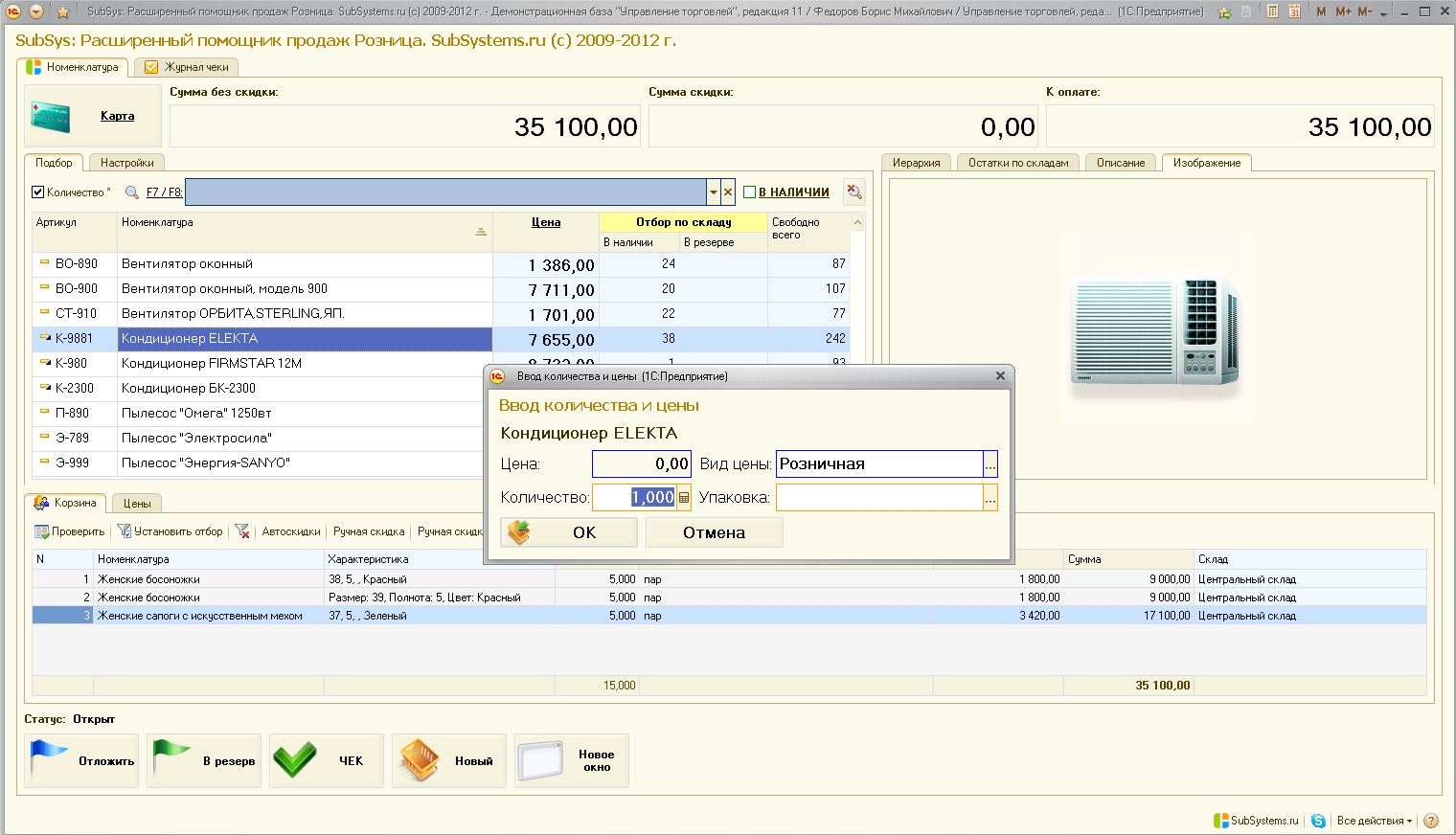Sort by the Цена column header
The image size is (1456, 835).
546,222
